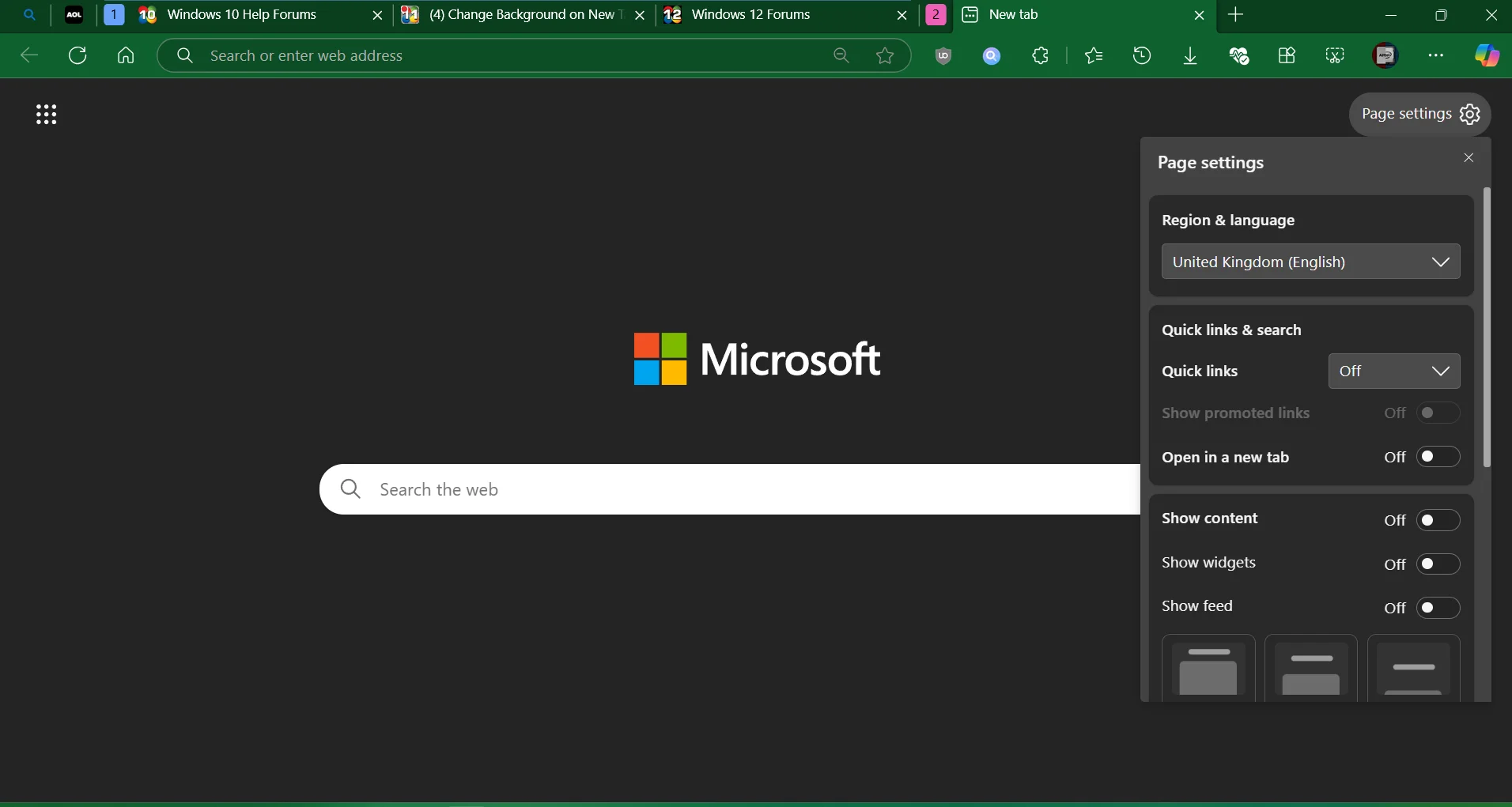Open the blue search extension icon
Viewport: 1512px width, 807px height.
992,55
